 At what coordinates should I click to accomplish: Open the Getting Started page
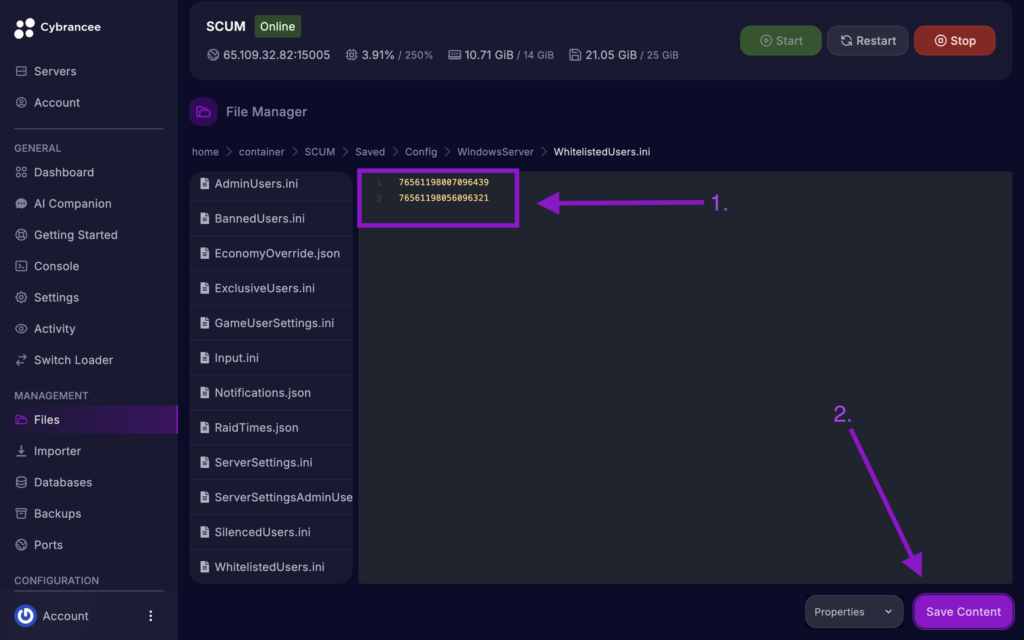tap(22, 235)
